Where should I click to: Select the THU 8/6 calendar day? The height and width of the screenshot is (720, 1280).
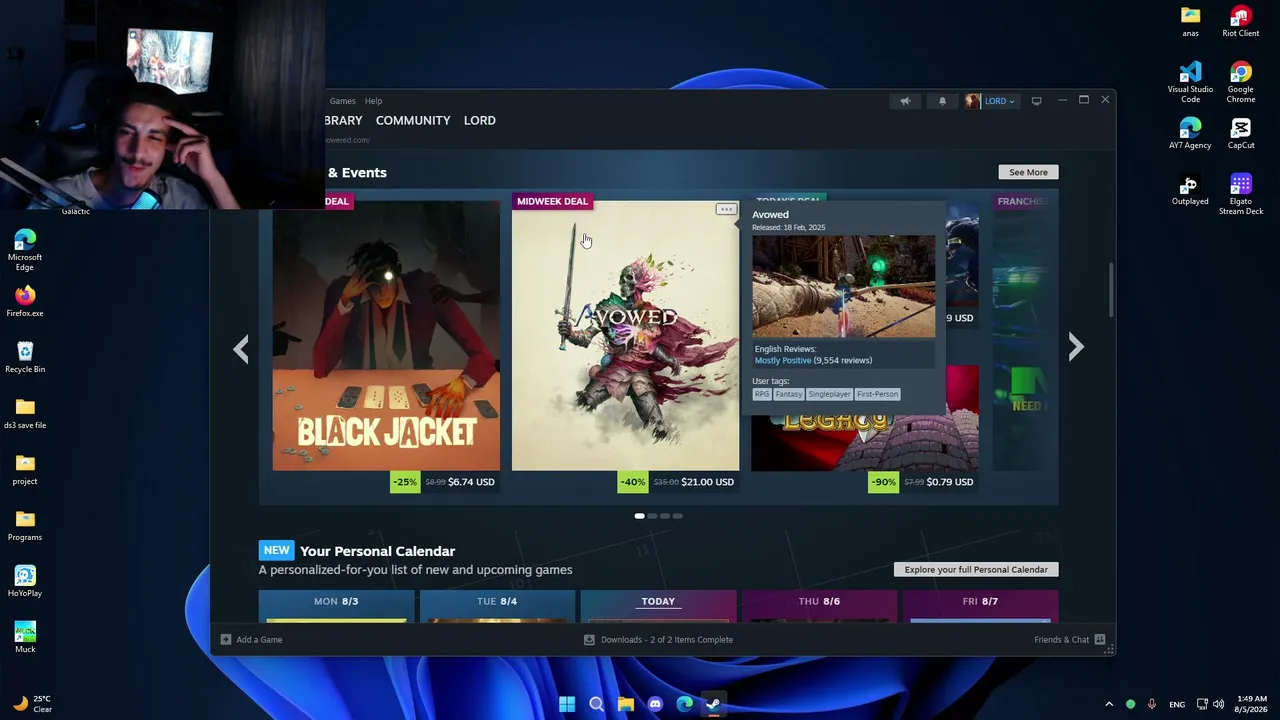coord(819,601)
